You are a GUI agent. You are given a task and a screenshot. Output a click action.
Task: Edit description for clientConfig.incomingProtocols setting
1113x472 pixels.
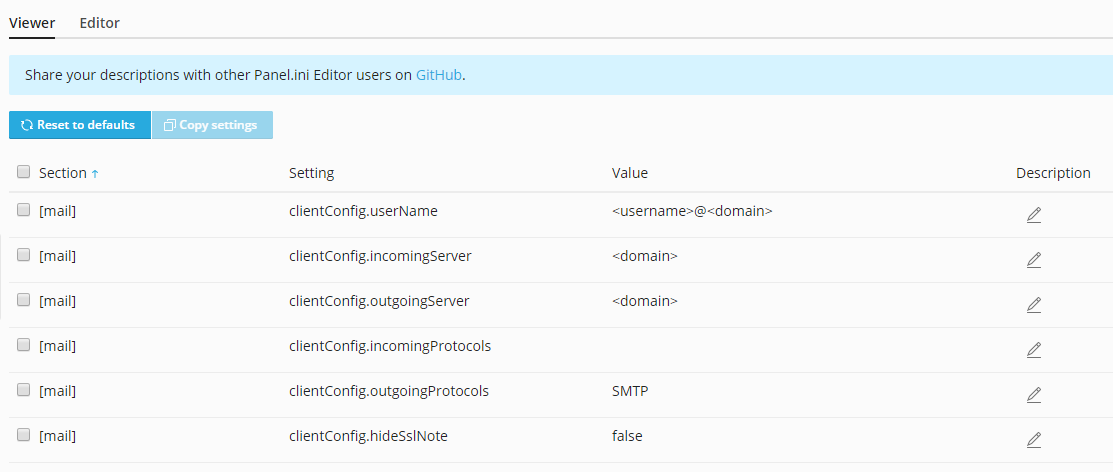pyautogui.click(x=1034, y=350)
